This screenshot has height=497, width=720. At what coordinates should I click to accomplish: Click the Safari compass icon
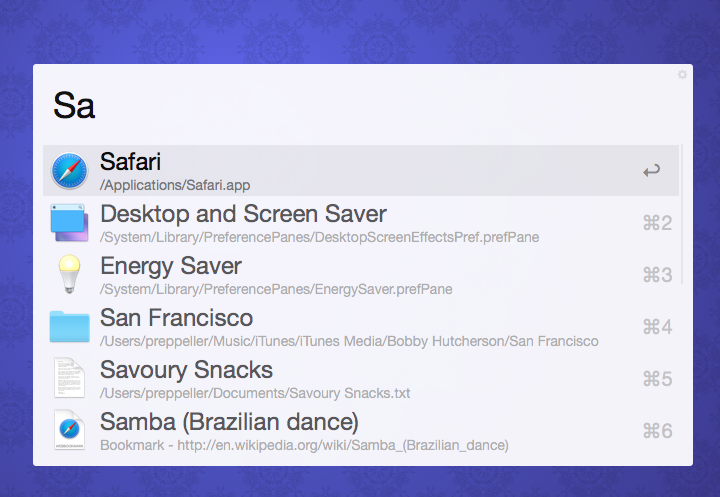coord(70,171)
